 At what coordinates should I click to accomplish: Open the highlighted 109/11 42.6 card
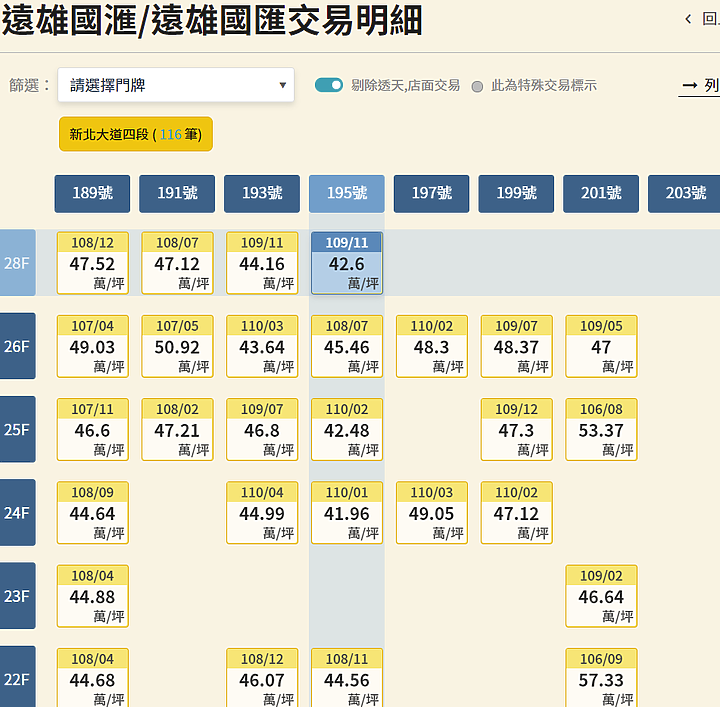(347, 263)
